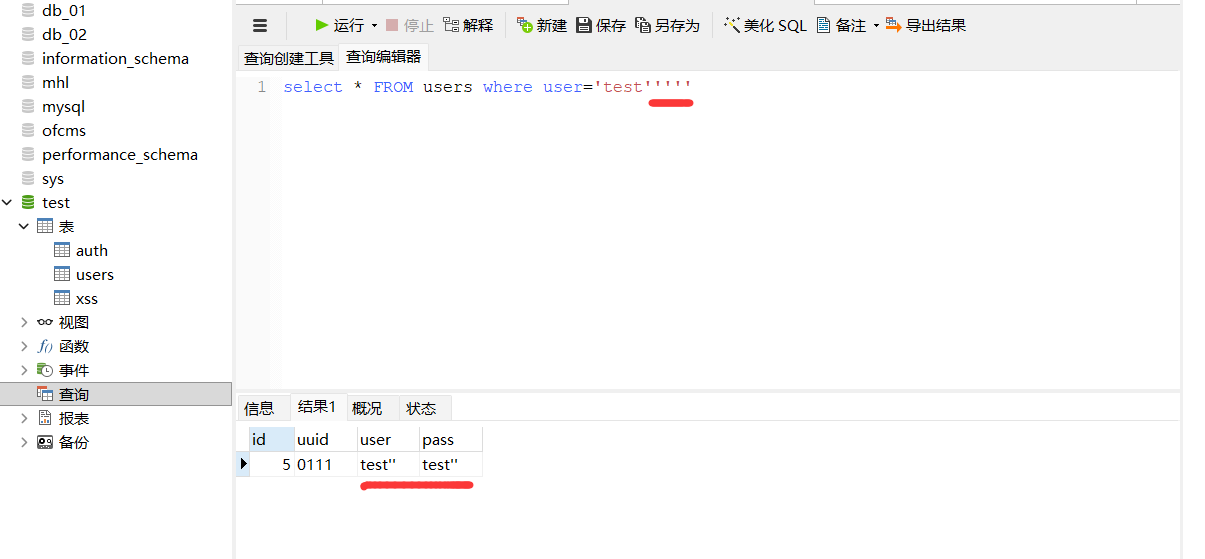Expand the 备份 backup node

tap(24, 442)
